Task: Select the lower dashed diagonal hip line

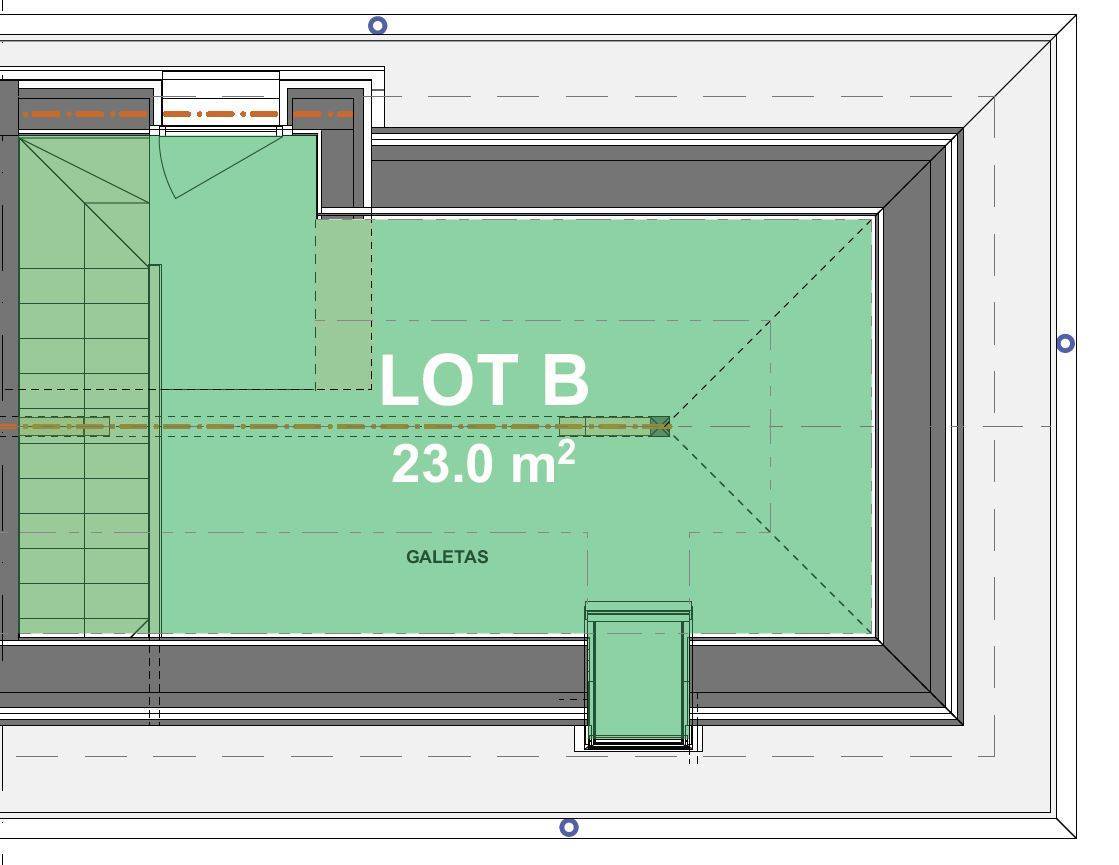Action: click(770, 530)
